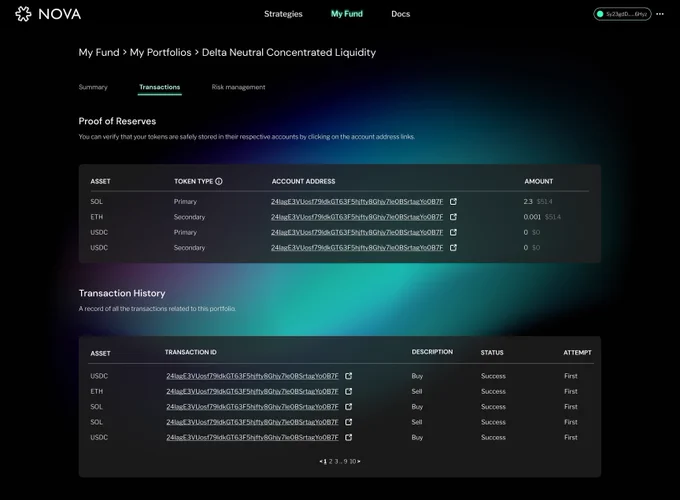Image resolution: width=680 pixels, height=500 pixels.
Task: Open external link icon for SOL Sell transaction
Action: 348,422
